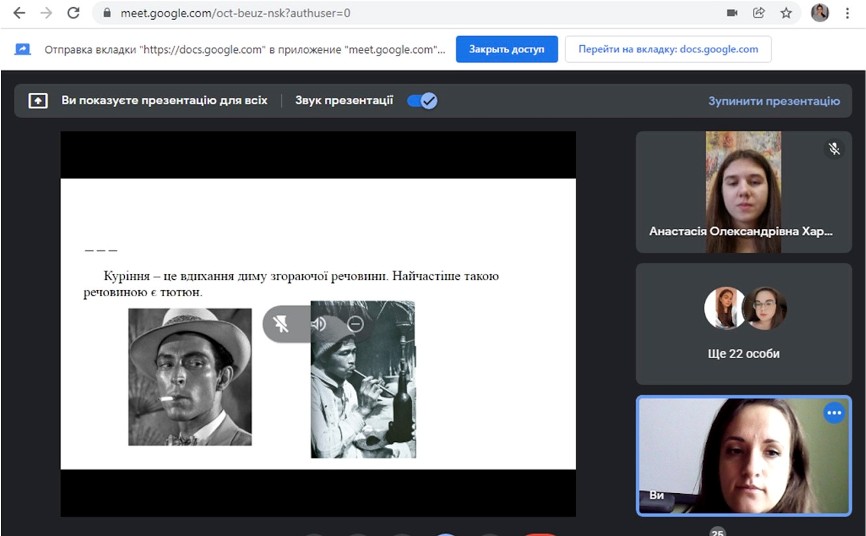Click the presenting screen icon in the Meet banner
866x536 pixels.
[x=37, y=101]
